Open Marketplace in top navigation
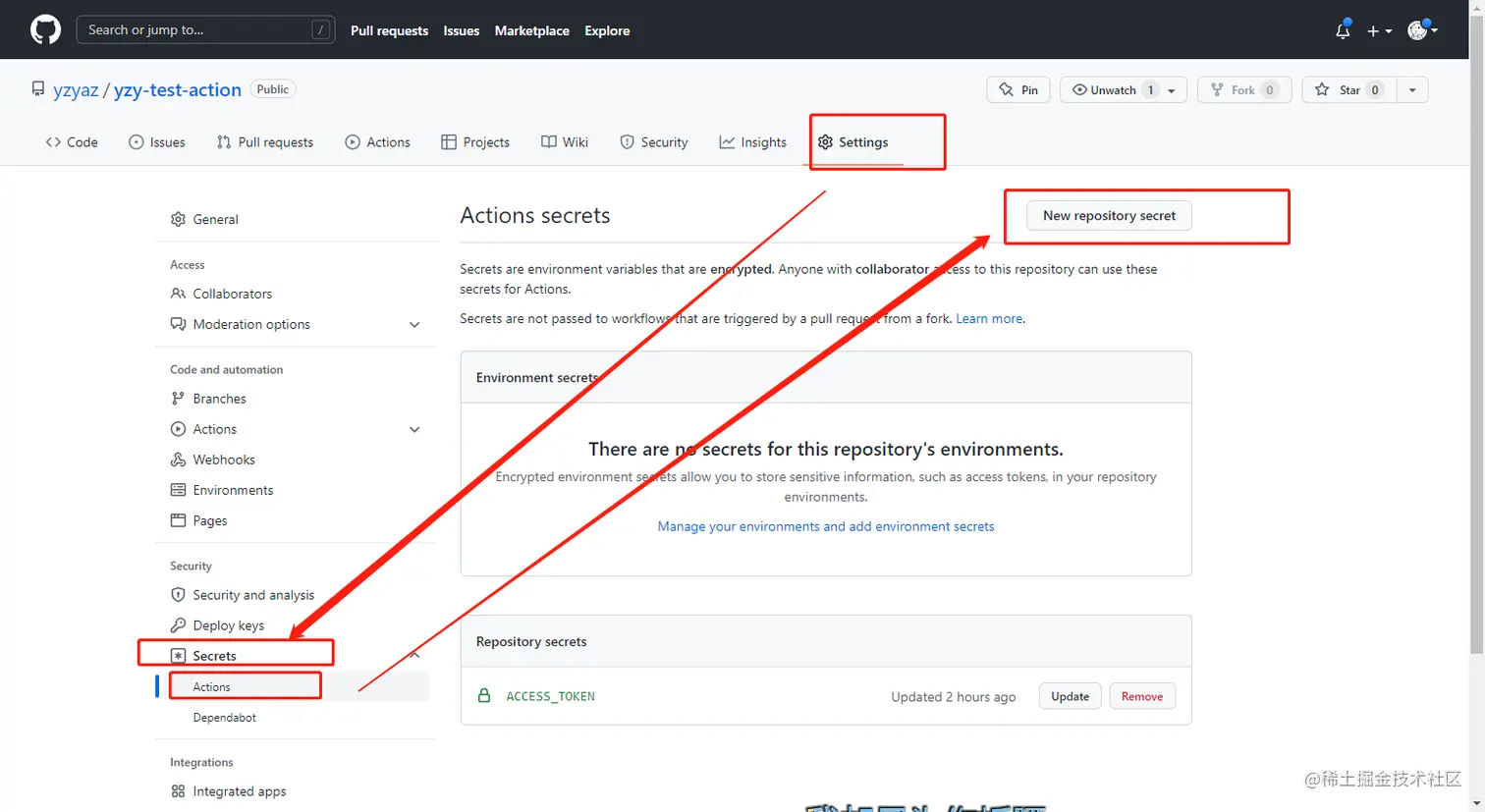The image size is (1485, 812). pyautogui.click(x=531, y=30)
